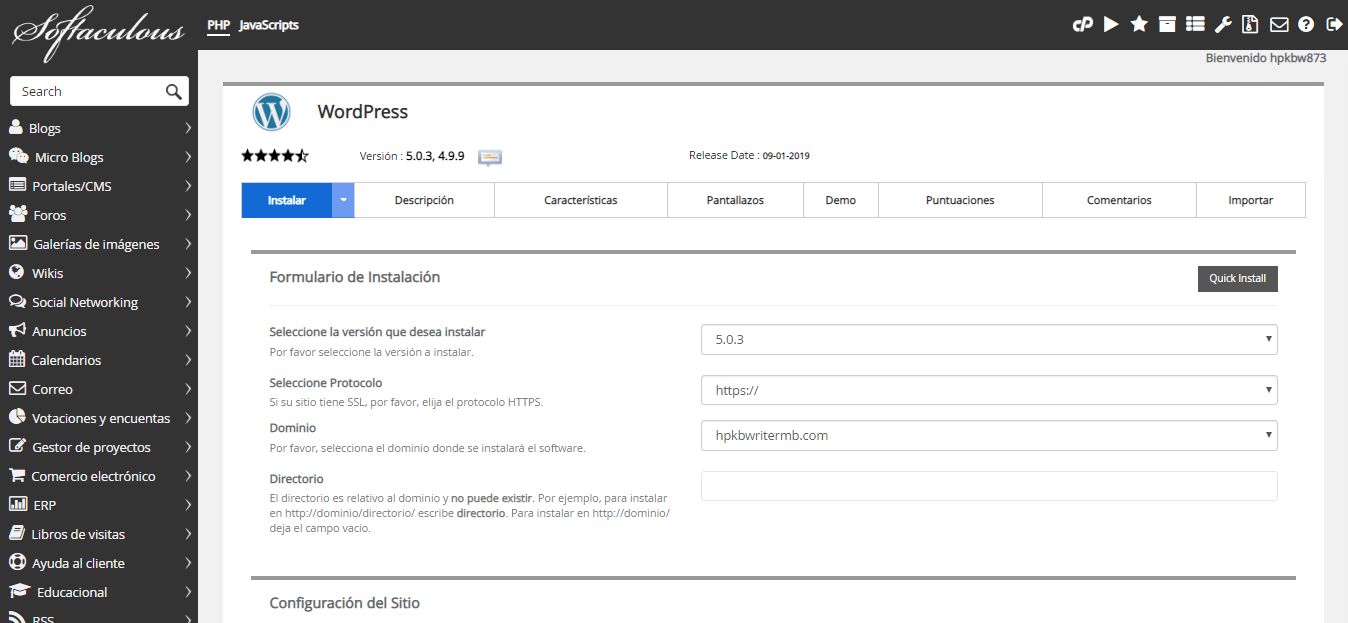
Task: Click the WordPress star rating
Action: tap(275, 156)
